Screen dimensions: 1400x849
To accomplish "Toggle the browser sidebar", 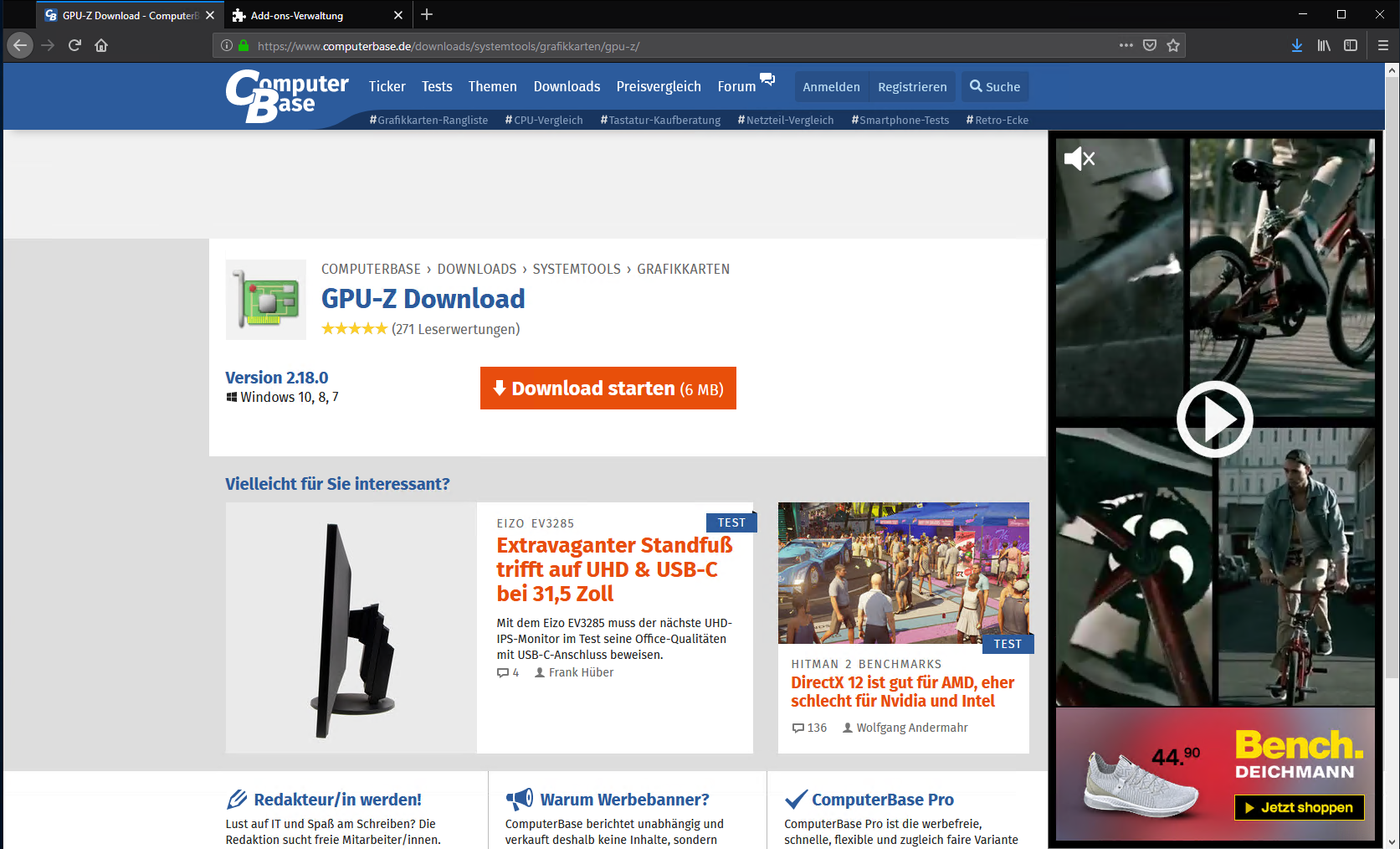I will pyautogui.click(x=1351, y=45).
